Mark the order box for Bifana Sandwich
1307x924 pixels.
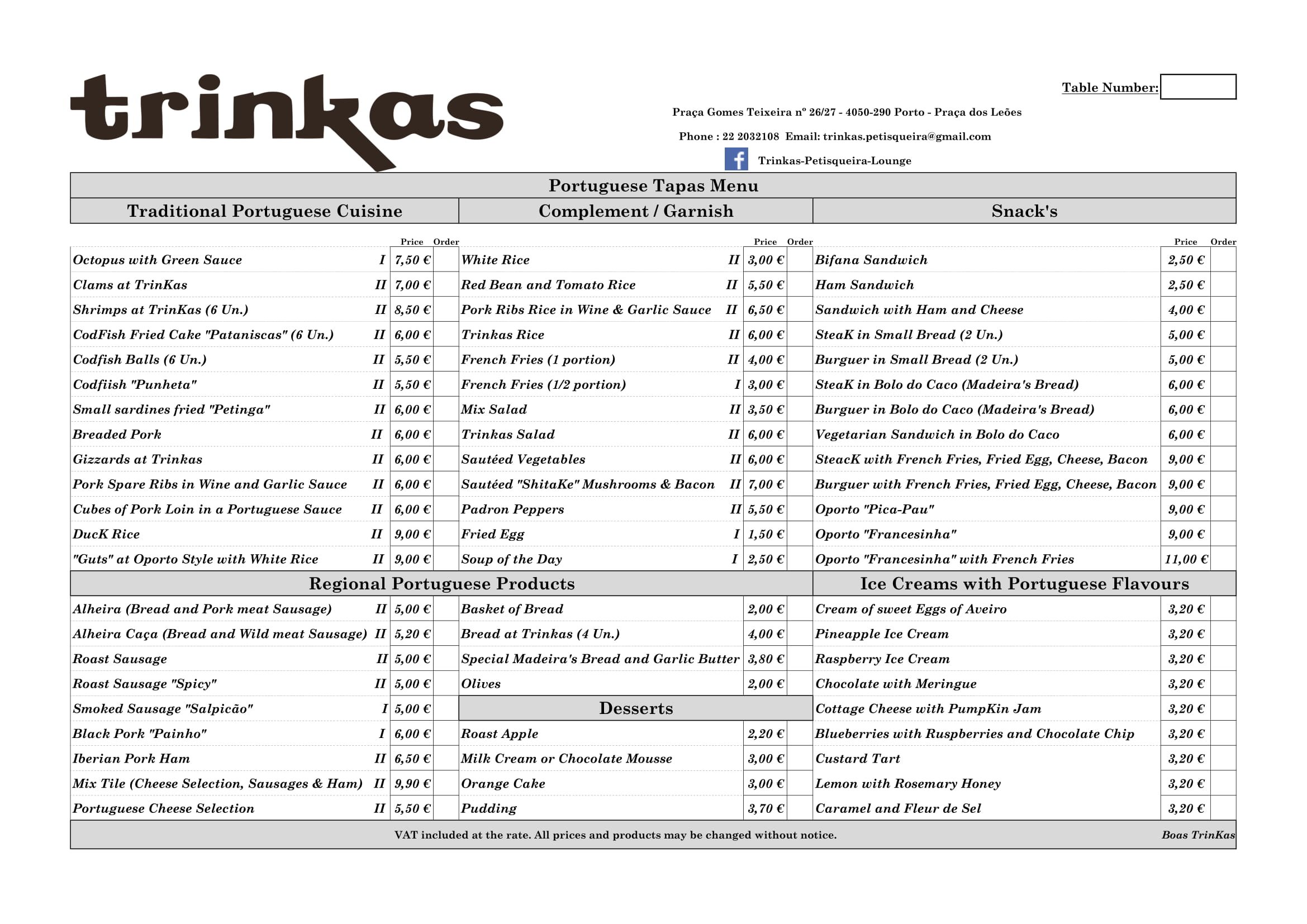pos(1223,260)
